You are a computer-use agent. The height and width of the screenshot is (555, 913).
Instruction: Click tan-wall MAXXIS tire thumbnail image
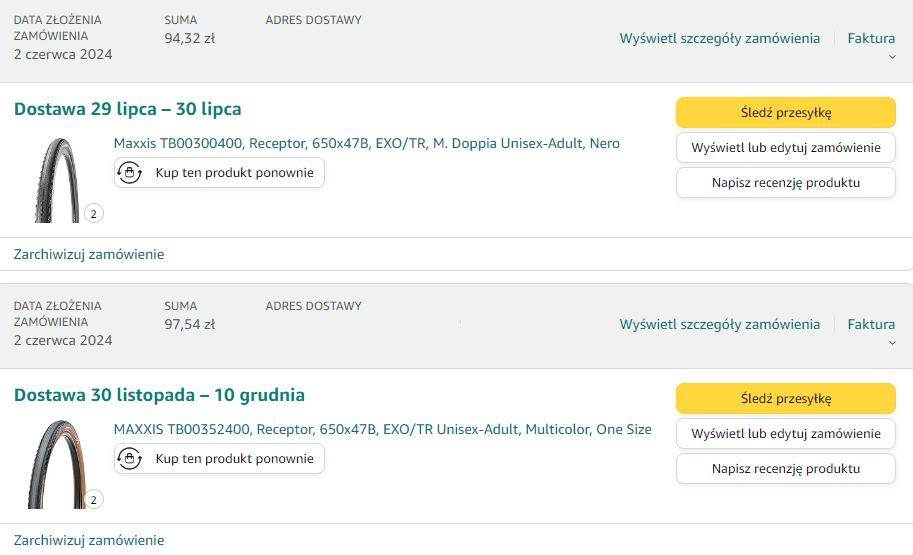tap(57, 465)
